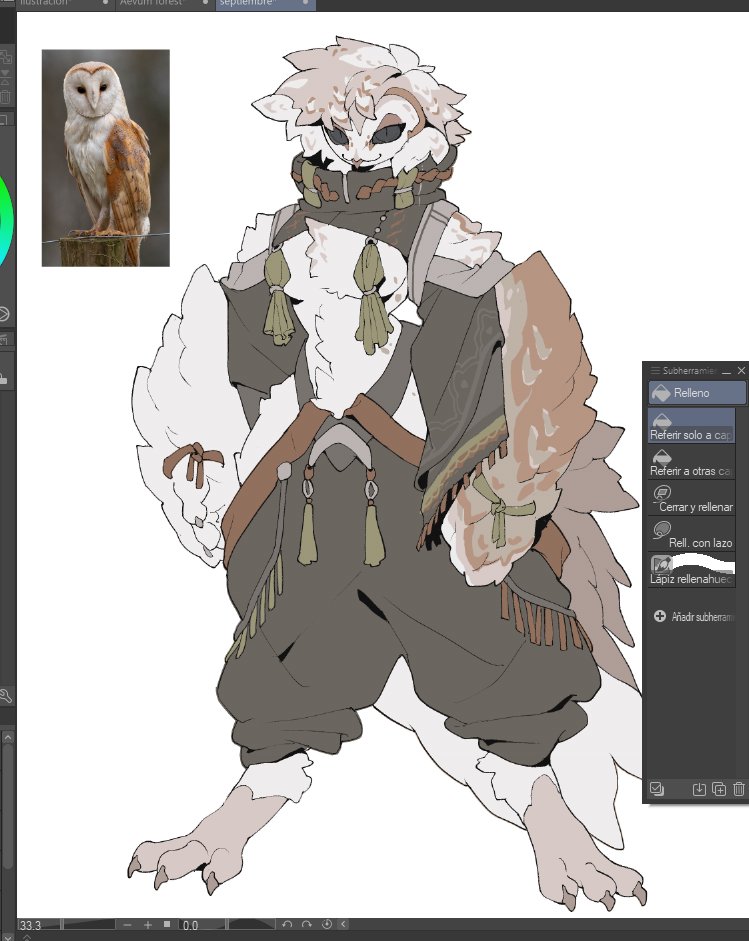The height and width of the screenshot is (941, 749).
Task: Click the wrench settings icon on left edge
Action: tap(5, 696)
